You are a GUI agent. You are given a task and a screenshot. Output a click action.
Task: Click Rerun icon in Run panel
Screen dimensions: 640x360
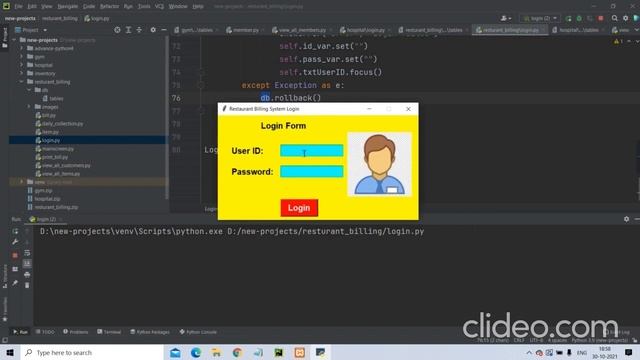pos(15,231)
